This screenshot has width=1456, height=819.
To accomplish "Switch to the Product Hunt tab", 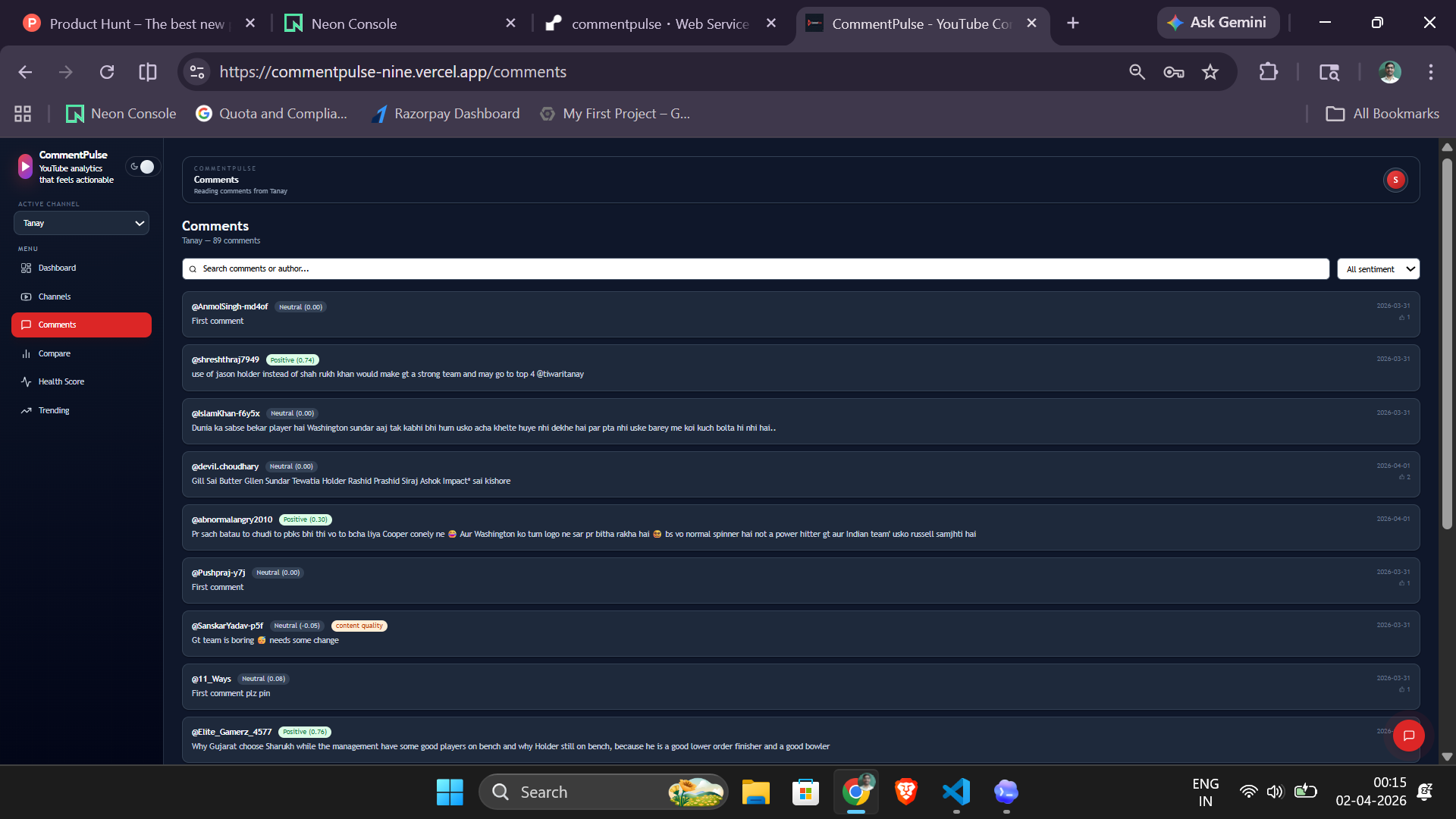I will (x=136, y=24).
